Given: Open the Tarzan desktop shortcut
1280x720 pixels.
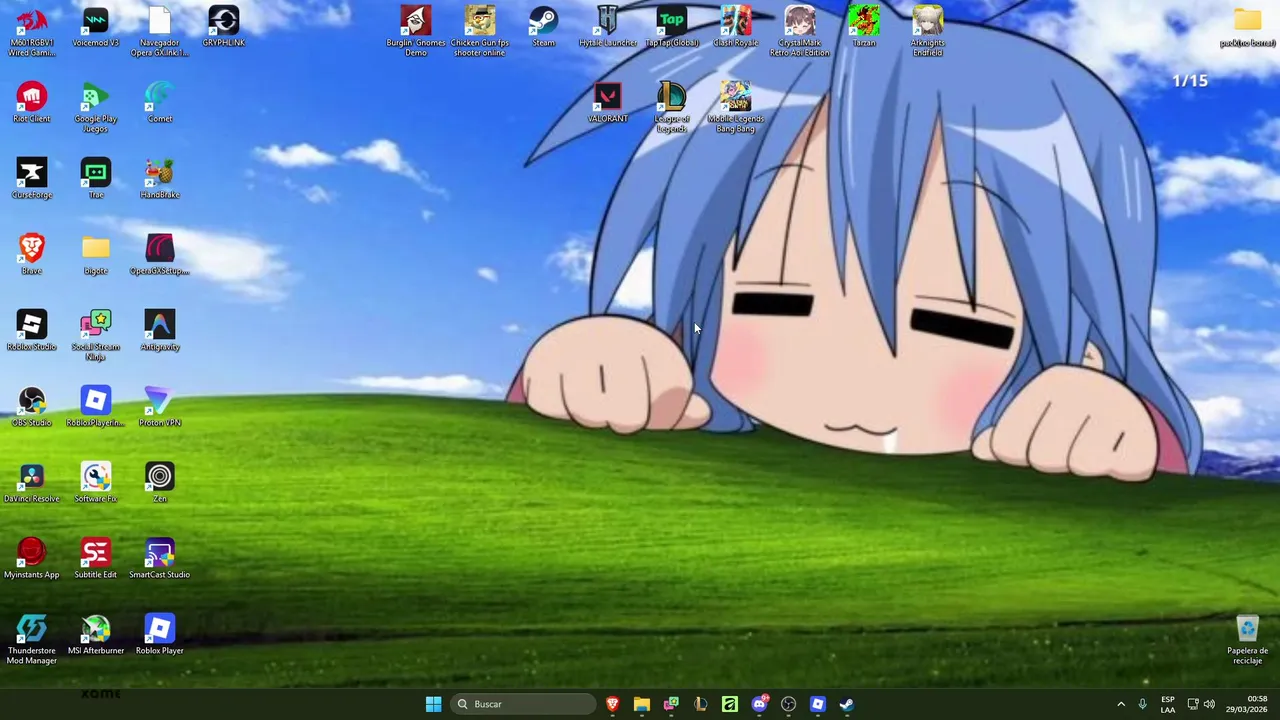Looking at the screenshot, I should coord(863,28).
